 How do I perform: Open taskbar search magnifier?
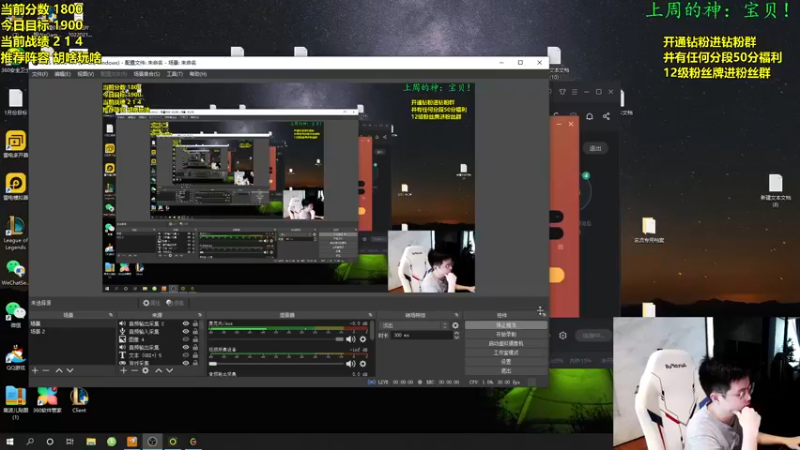click(30, 441)
